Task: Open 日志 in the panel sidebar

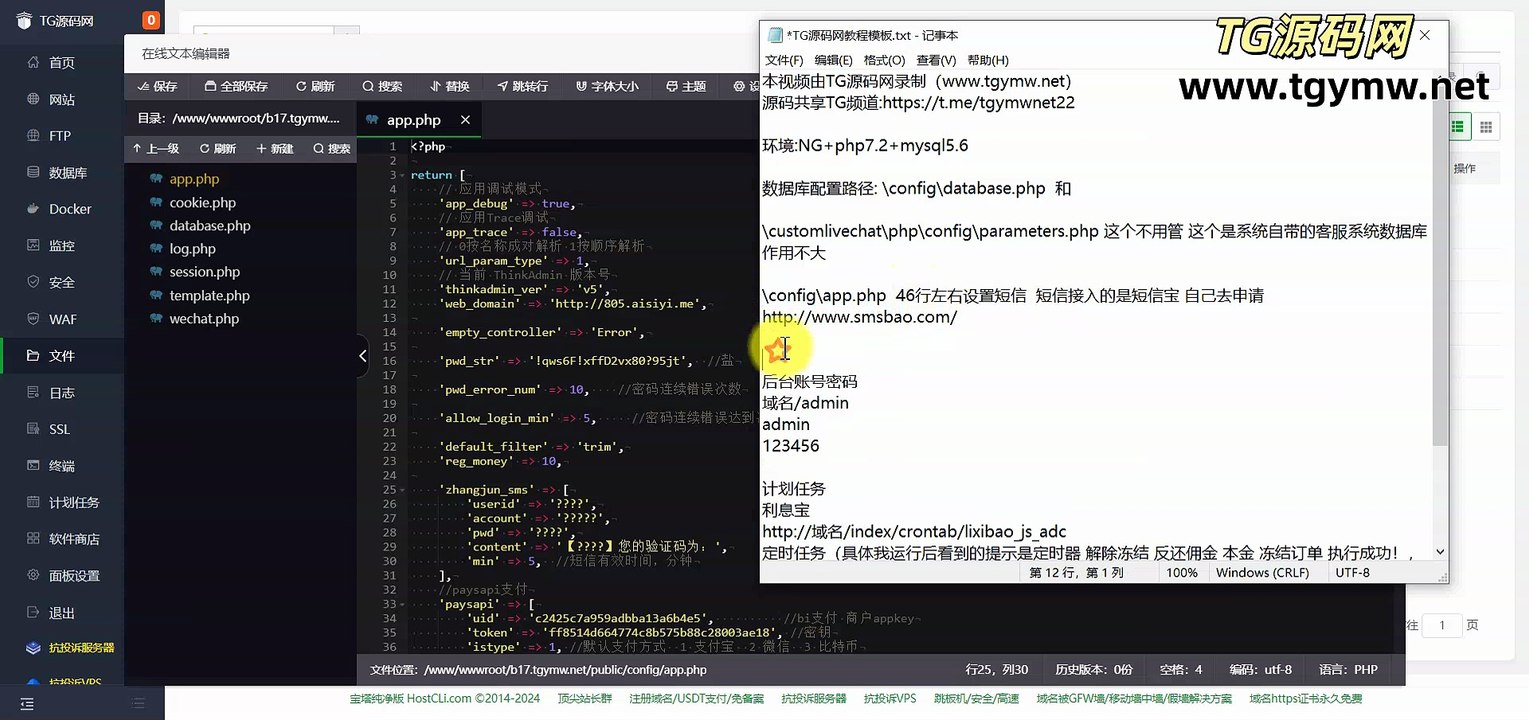Action: pyautogui.click(x=62, y=393)
